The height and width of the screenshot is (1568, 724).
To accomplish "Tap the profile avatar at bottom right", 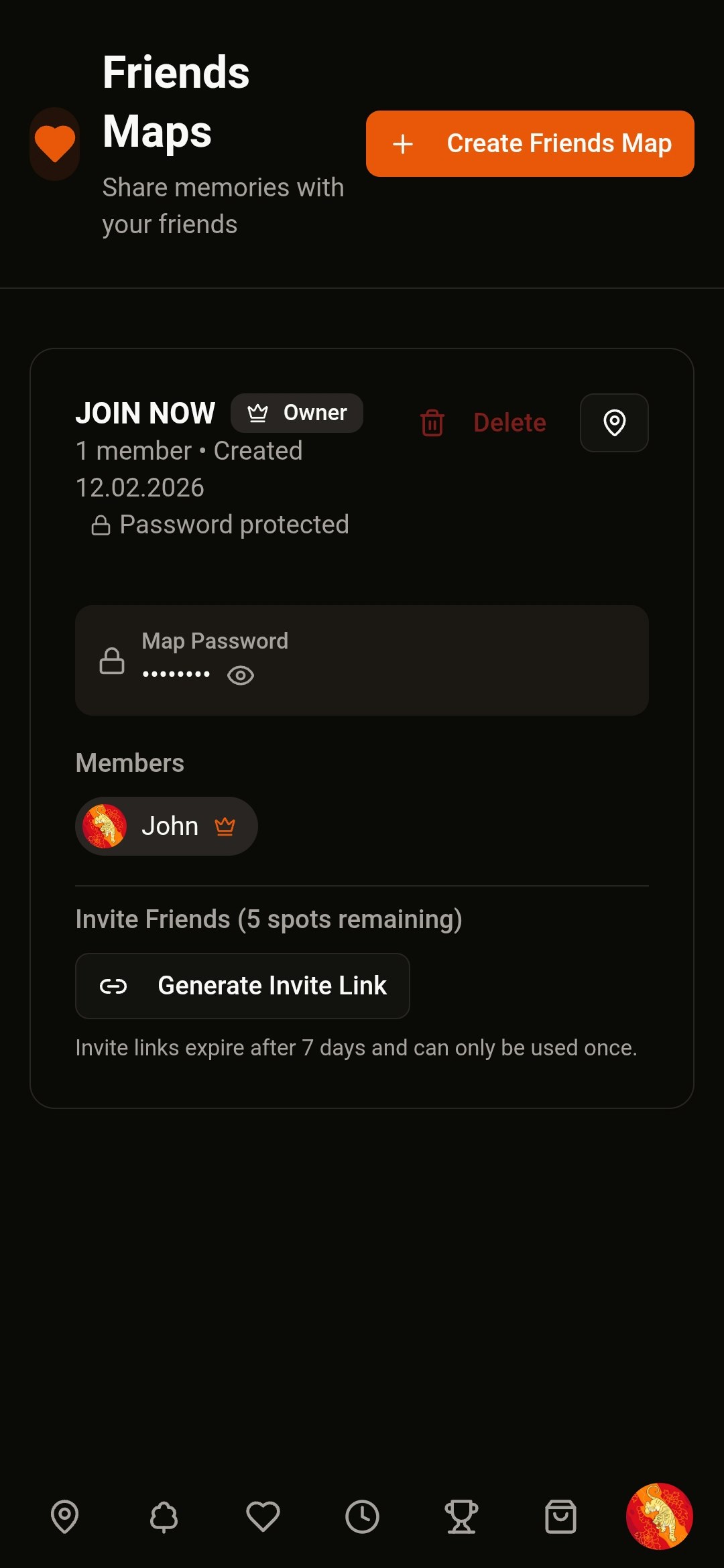I will (x=658, y=1516).
